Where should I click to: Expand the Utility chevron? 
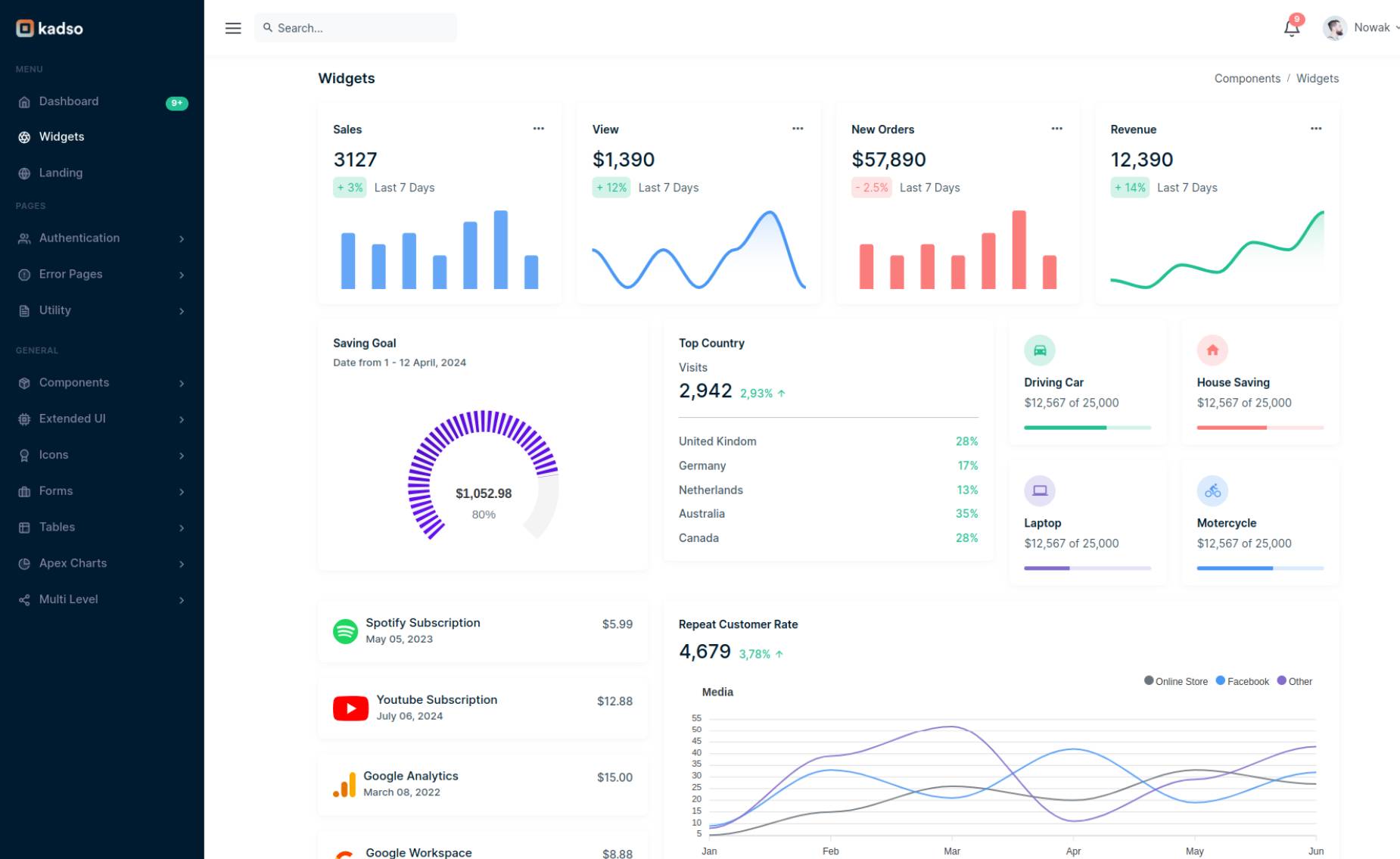pyautogui.click(x=182, y=311)
